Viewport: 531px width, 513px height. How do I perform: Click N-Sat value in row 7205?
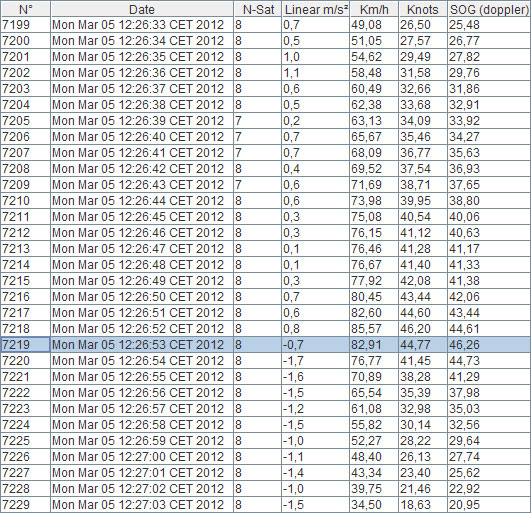pyautogui.click(x=258, y=121)
